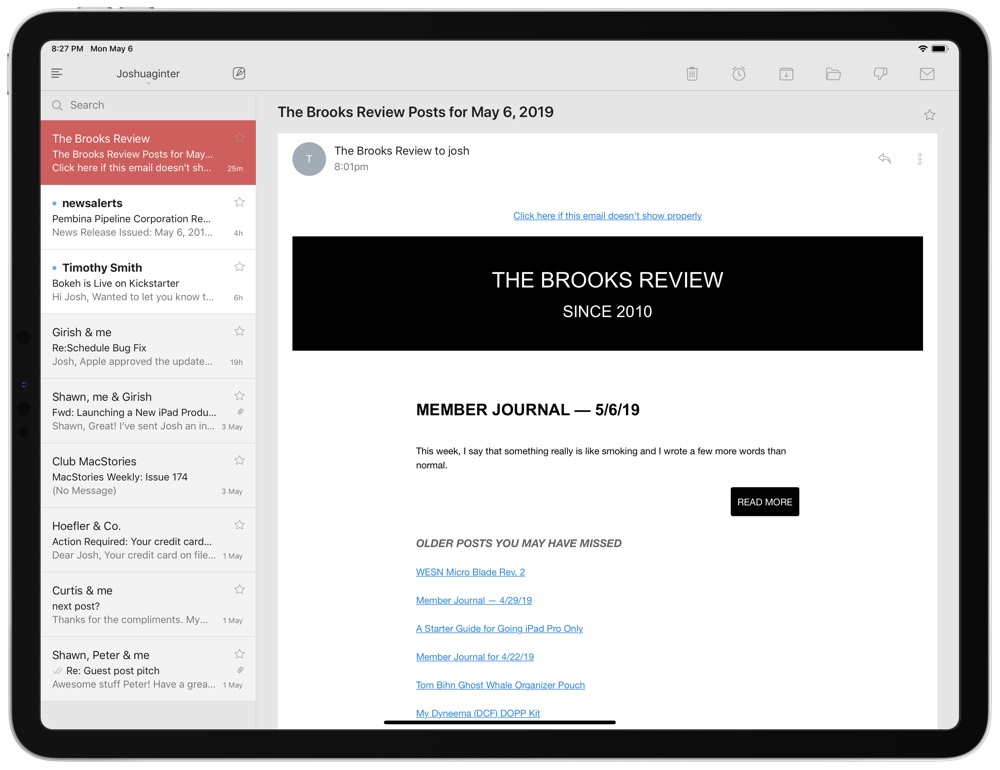Star the open Brooks Review email
This screenshot has width=1000, height=770.
[930, 114]
